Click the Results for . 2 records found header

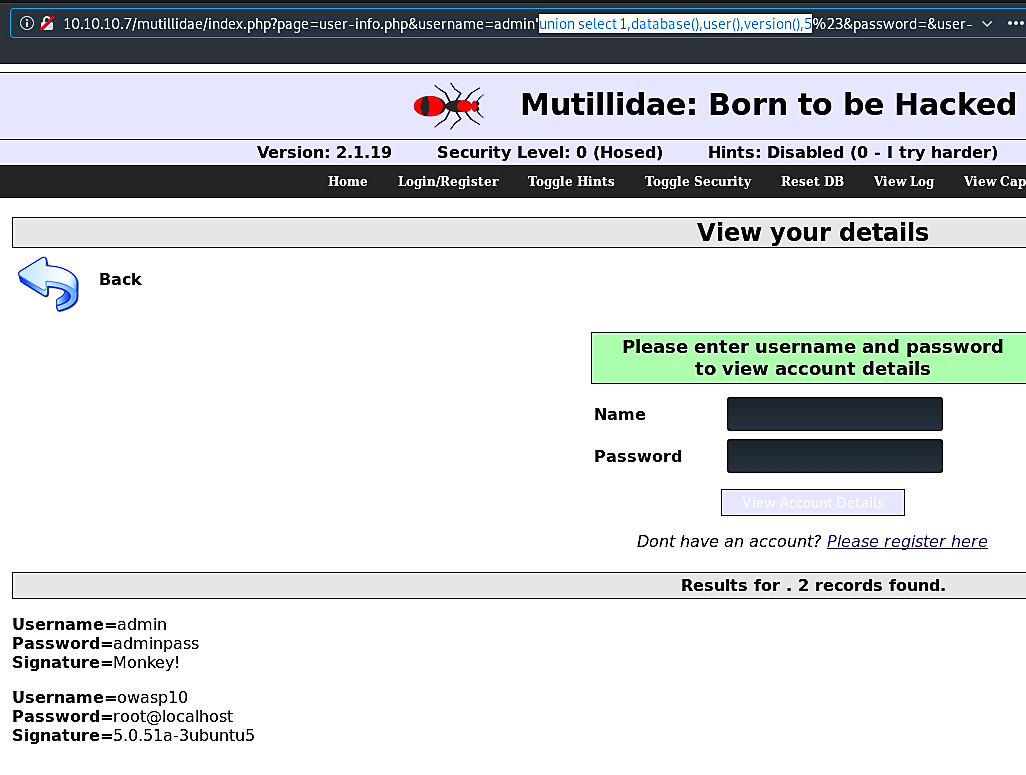pyautogui.click(x=813, y=585)
